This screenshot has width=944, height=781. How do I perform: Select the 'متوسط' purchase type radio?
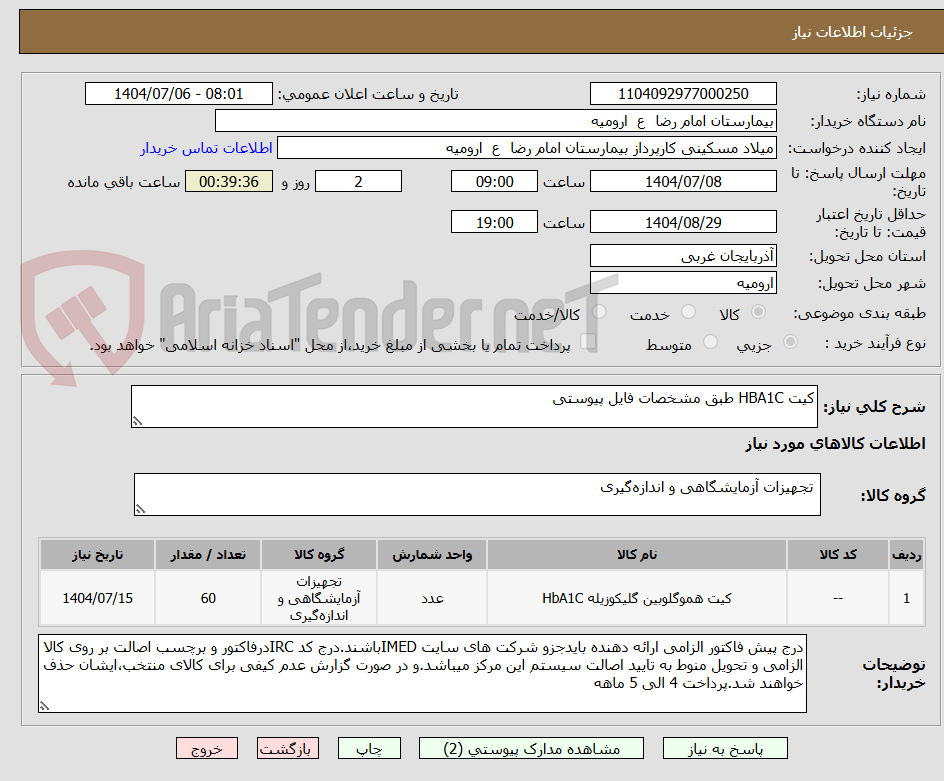pos(710,342)
